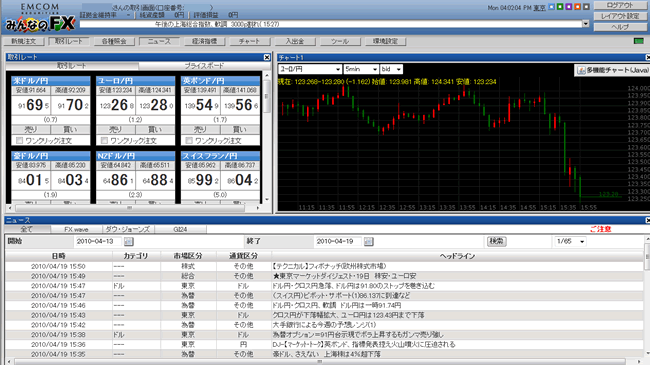The image size is (650, 365).
Task: Click the ユーロ/円 ask price 123.28
Action: tap(155, 105)
